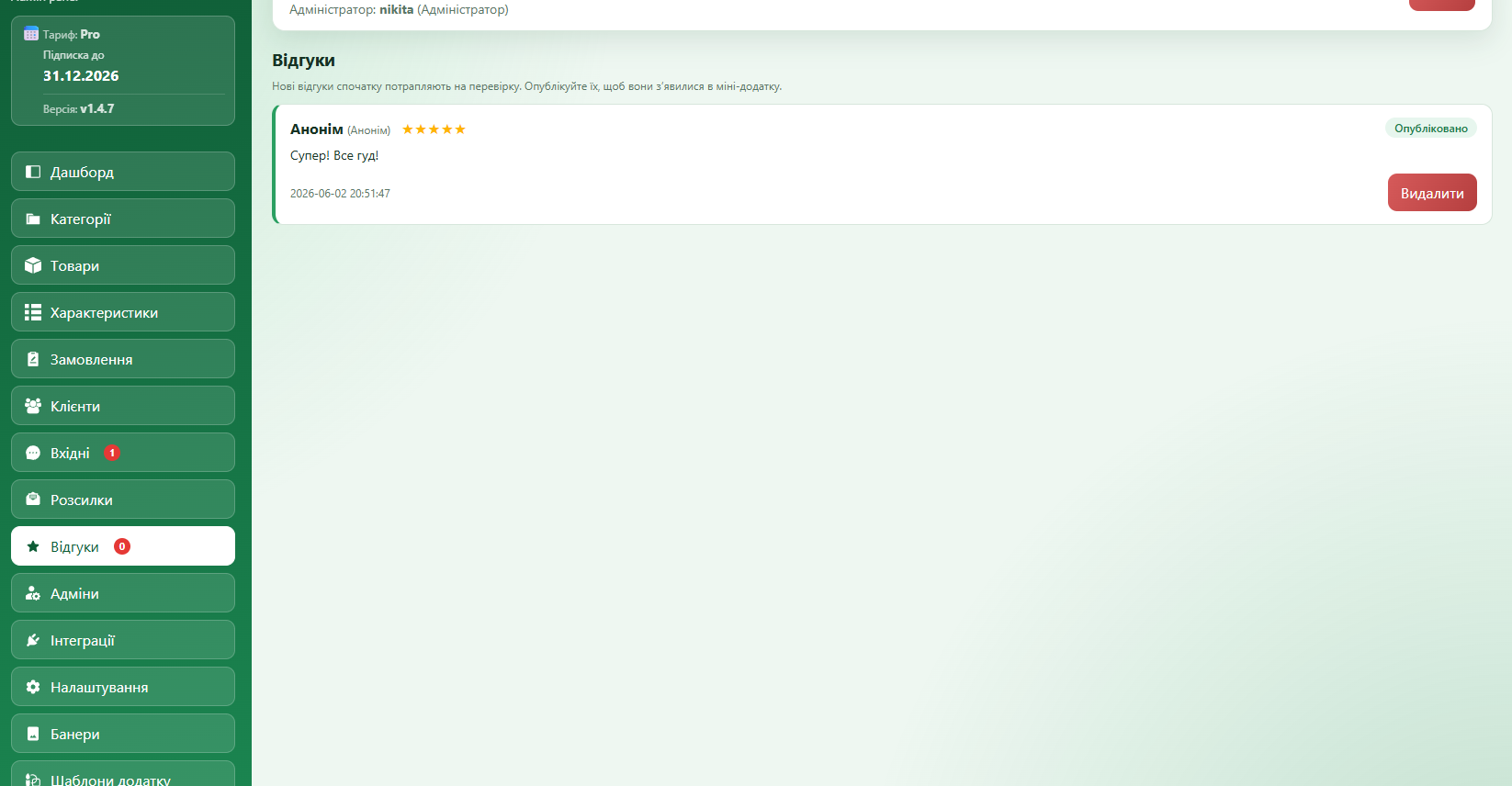Screen dimensions: 1512x786
Task: Click the Клієнти people icon
Action: pyautogui.click(x=33, y=406)
